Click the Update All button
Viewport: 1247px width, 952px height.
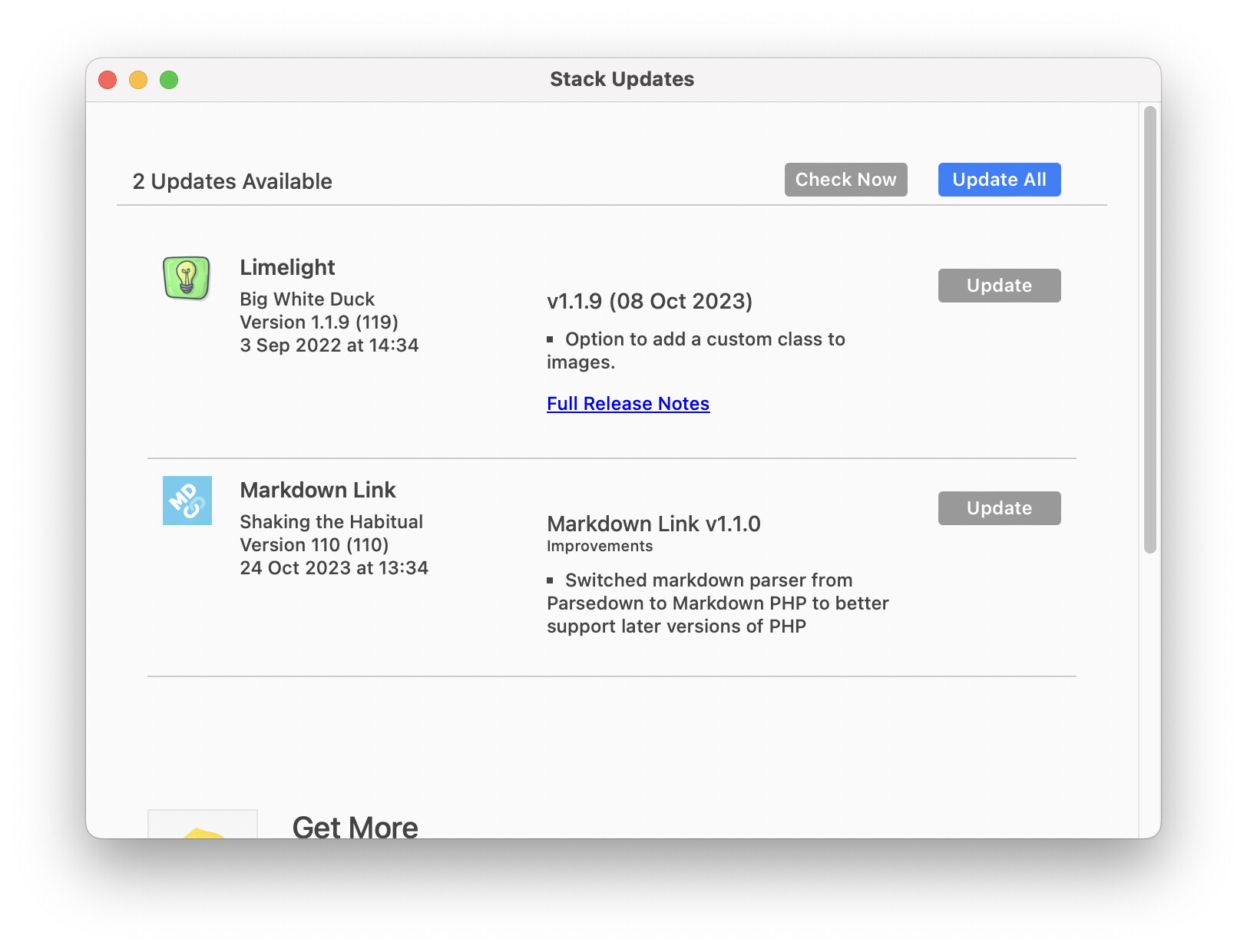point(999,180)
